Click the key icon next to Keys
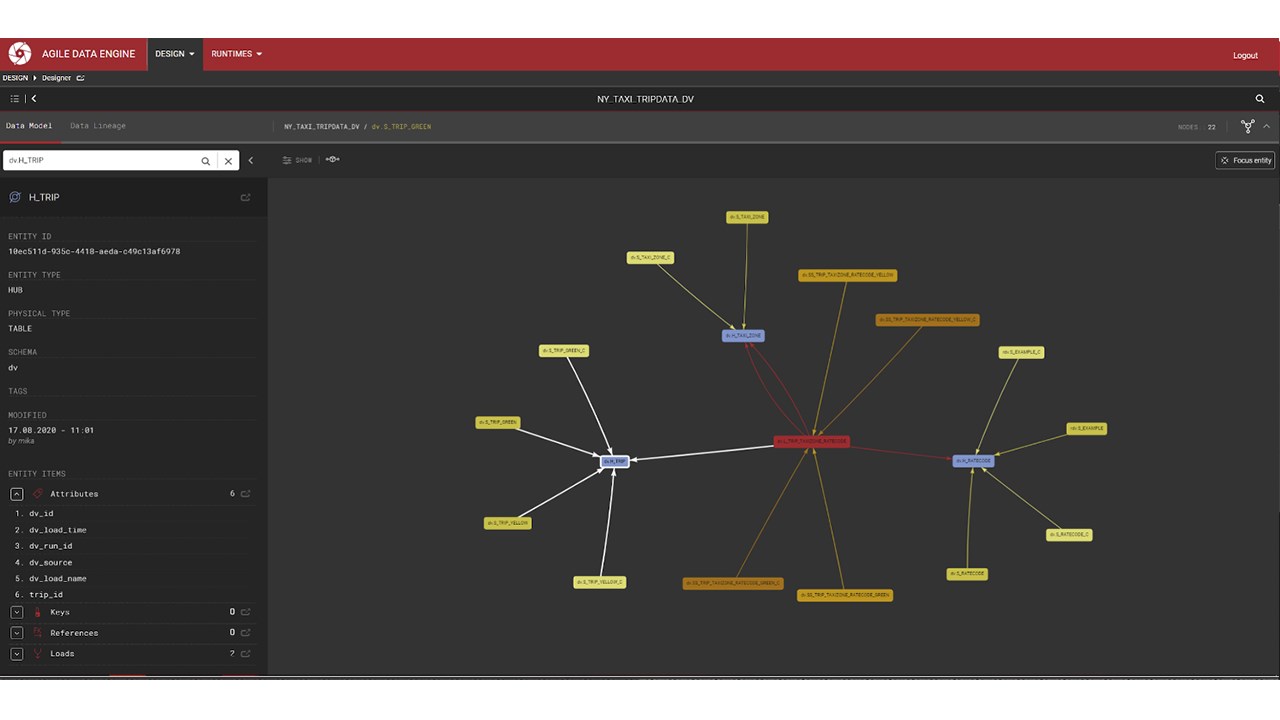The image size is (1280, 720). click(x=37, y=612)
